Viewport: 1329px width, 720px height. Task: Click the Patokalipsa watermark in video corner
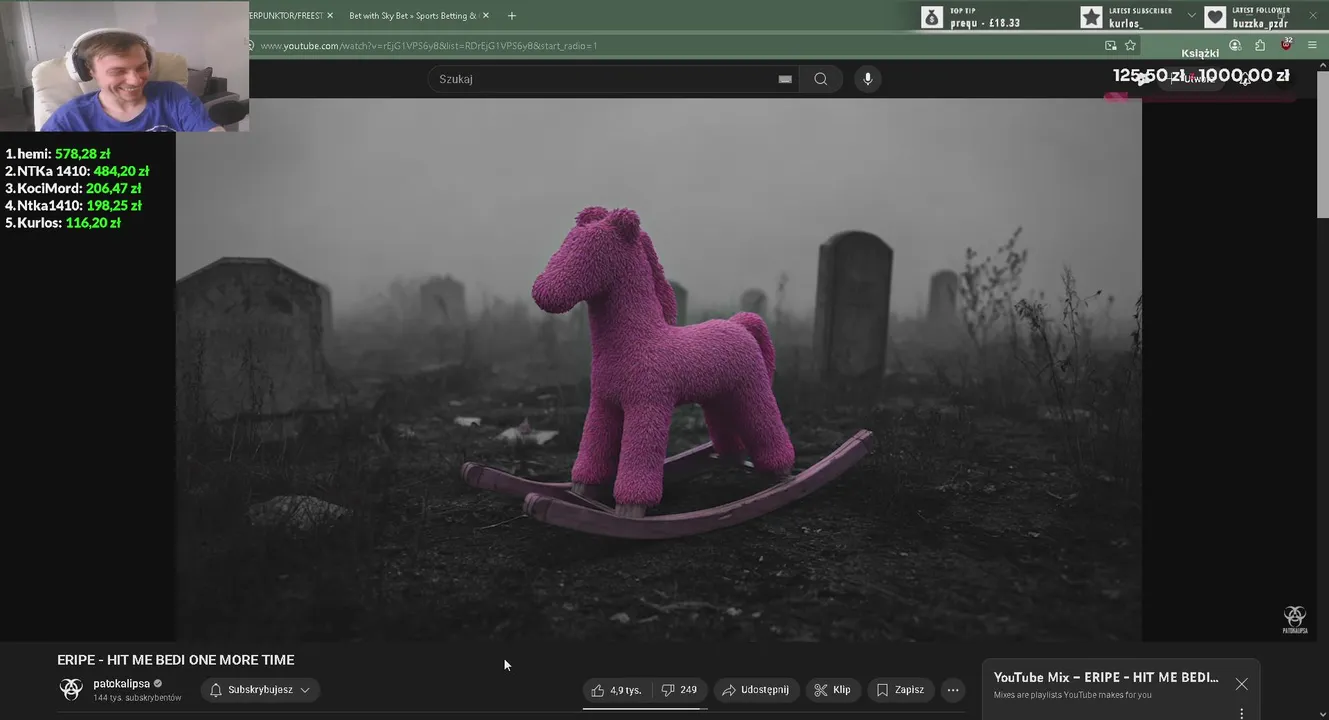coord(1295,619)
